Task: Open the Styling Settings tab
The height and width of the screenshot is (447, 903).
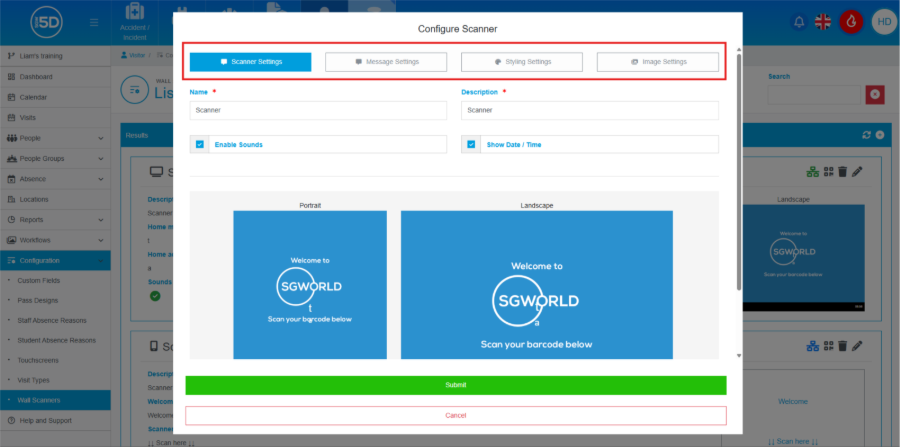Action: [522, 62]
